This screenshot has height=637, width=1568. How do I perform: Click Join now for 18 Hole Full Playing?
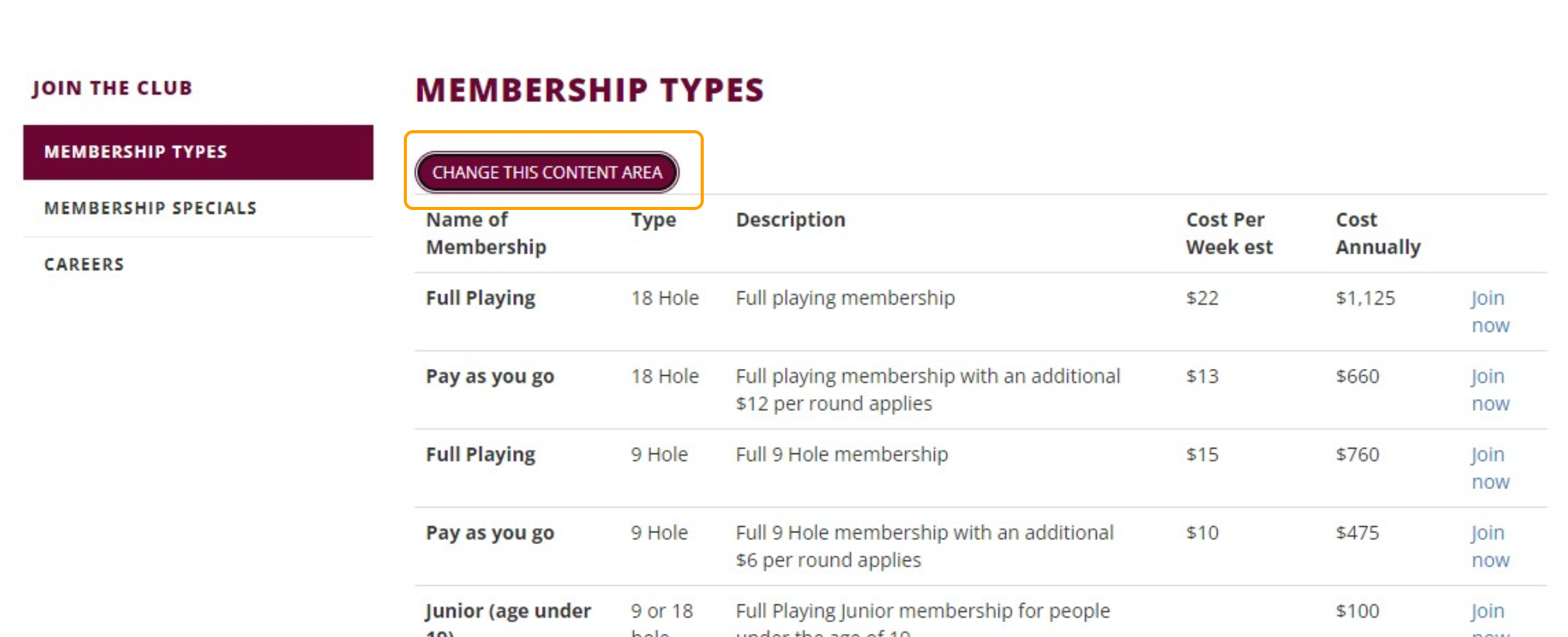tap(1490, 312)
